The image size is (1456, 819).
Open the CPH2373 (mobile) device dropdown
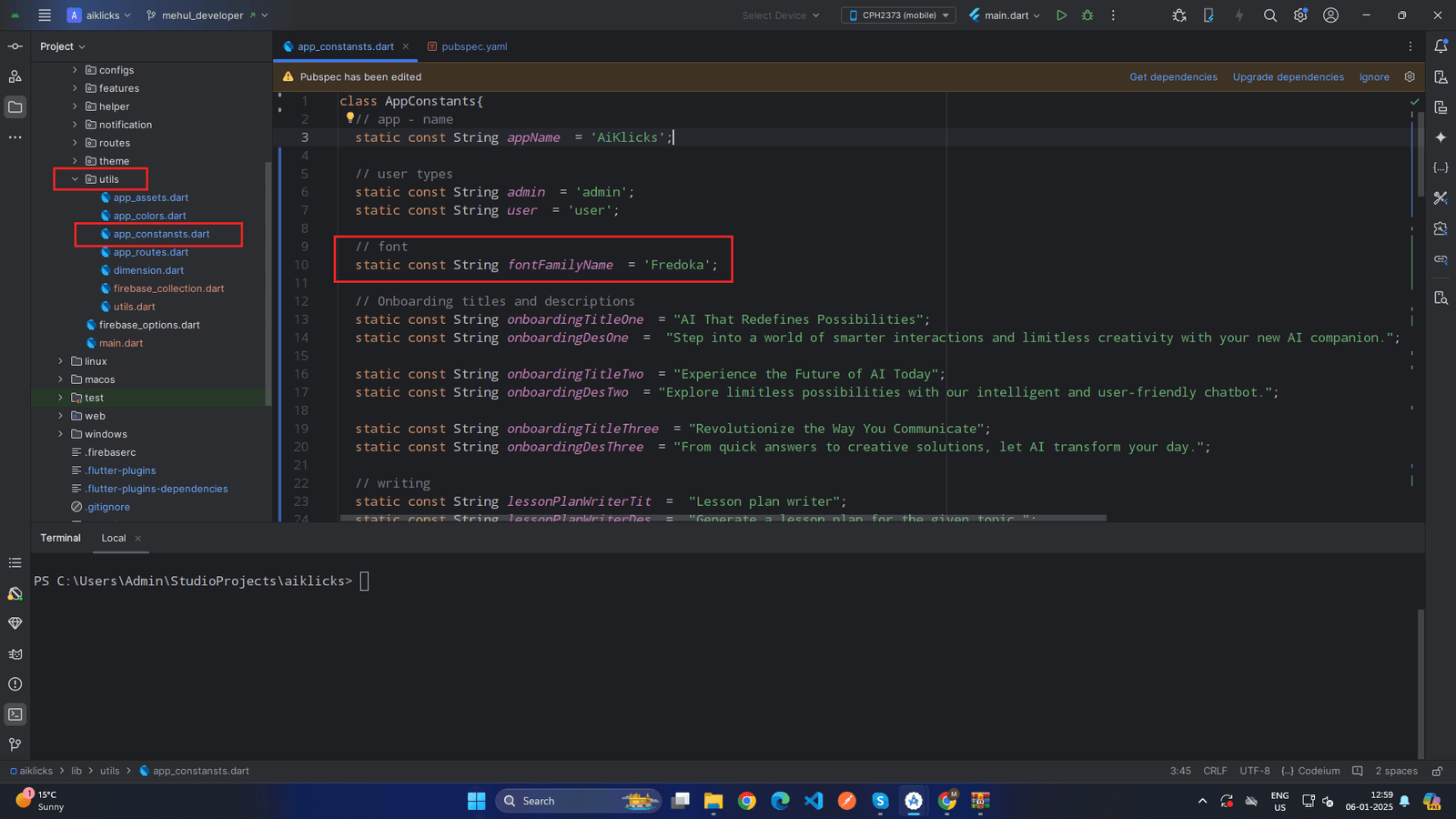coord(898,15)
